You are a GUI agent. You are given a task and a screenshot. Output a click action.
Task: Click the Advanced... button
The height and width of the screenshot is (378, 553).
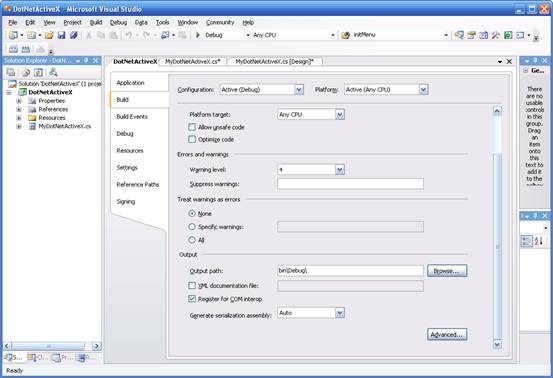coord(447,334)
